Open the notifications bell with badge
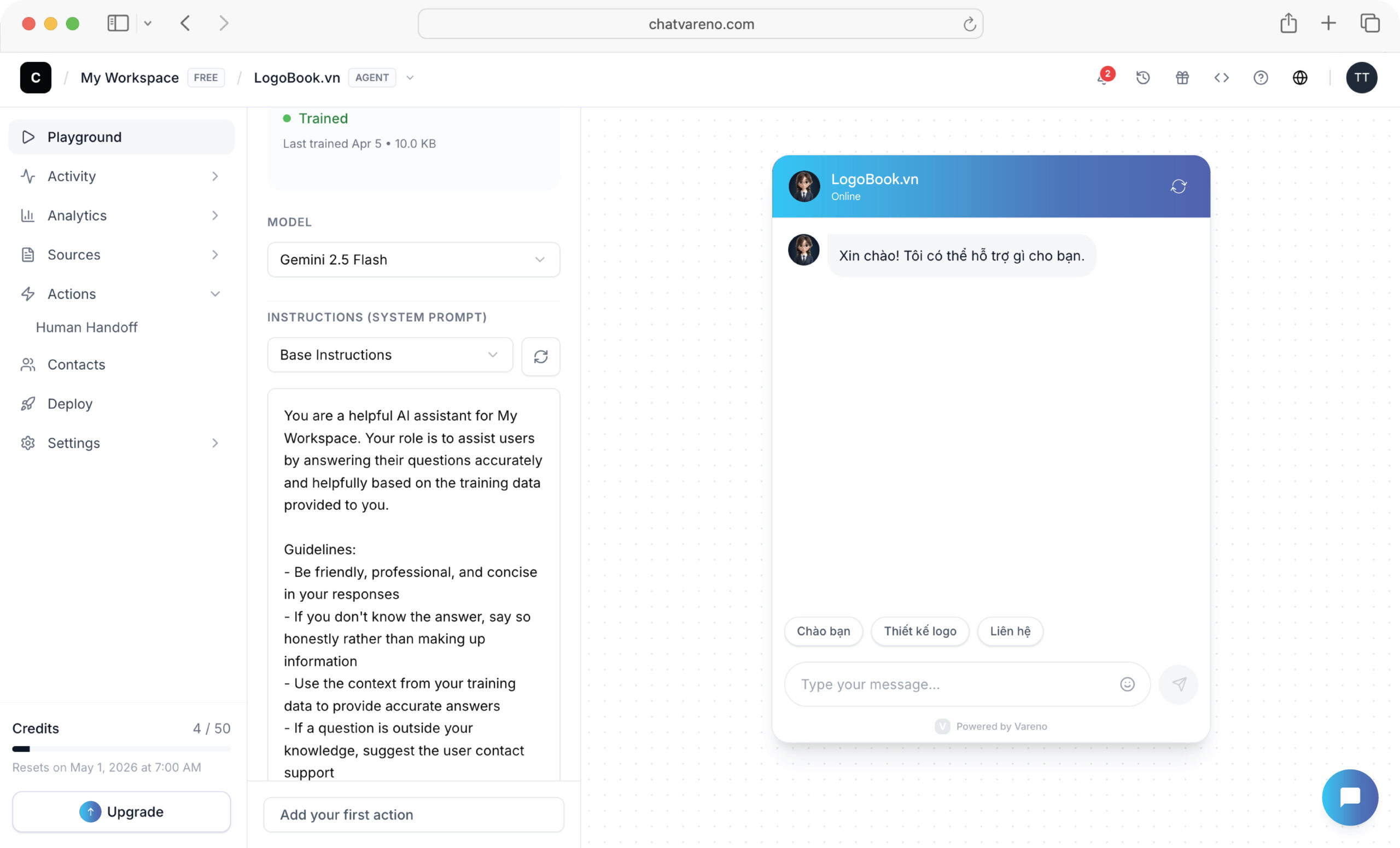The width and height of the screenshot is (1400, 848). (x=1104, y=78)
